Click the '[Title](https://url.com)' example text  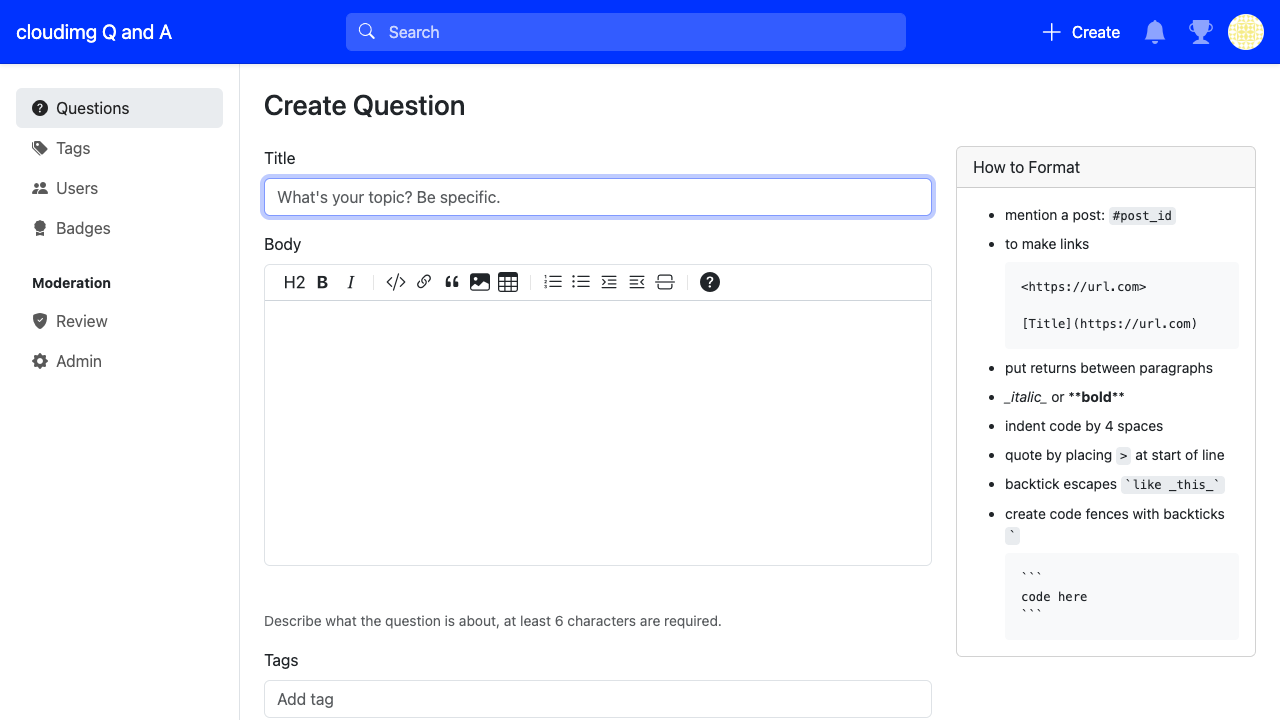click(1109, 323)
